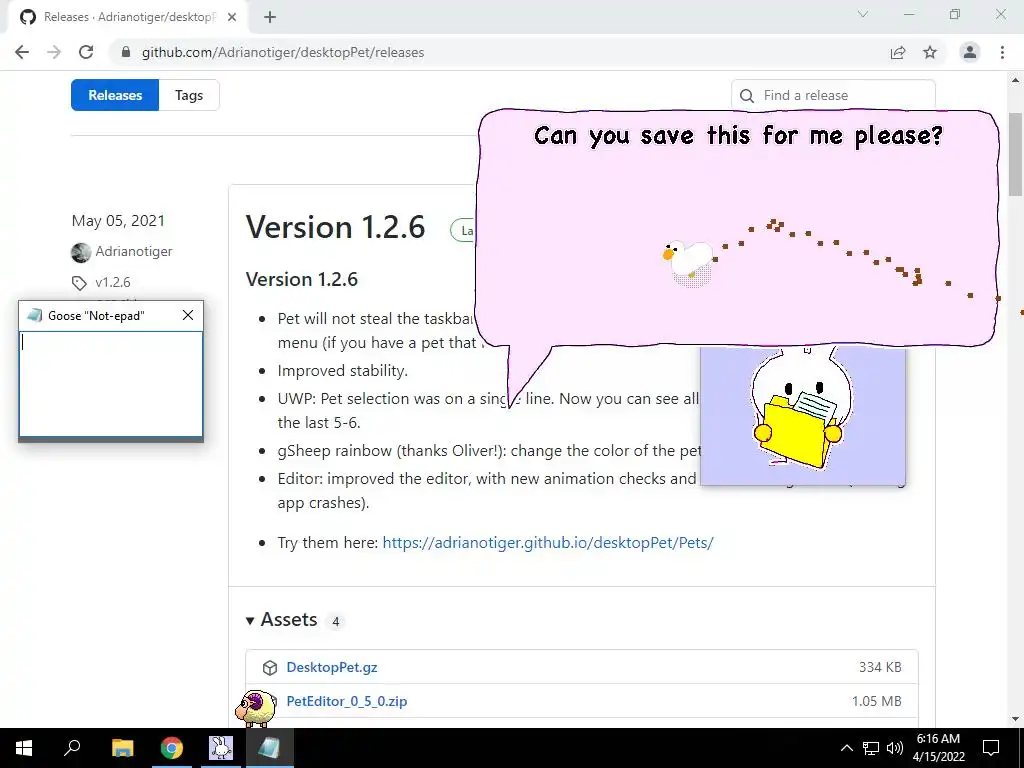Click the rabbit holding the yellow folder
This screenshot has height=768, width=1024.
click(801, 410)
